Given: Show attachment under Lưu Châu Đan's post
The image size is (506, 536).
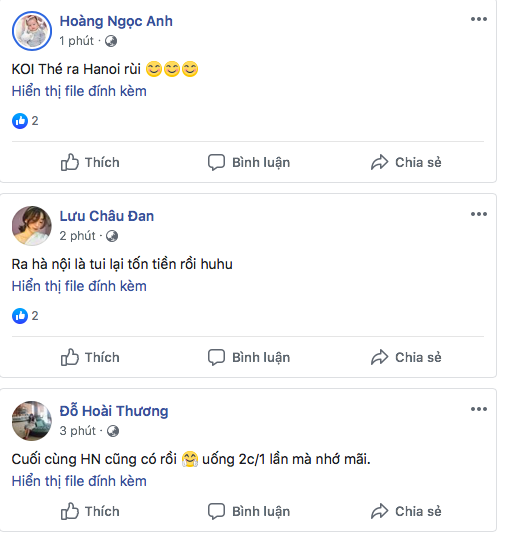Looking at the screenshot, I should pyautogui.click(x=79, y=286).
